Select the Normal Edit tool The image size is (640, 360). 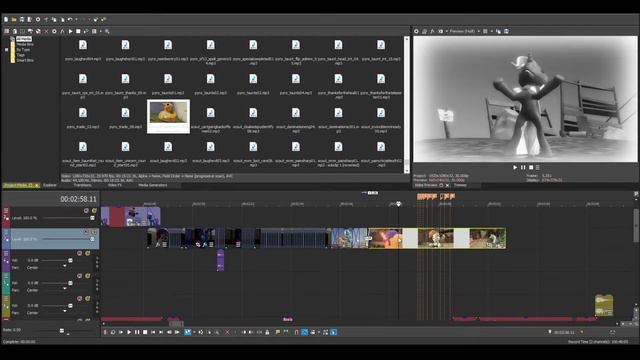pos(187,332)
